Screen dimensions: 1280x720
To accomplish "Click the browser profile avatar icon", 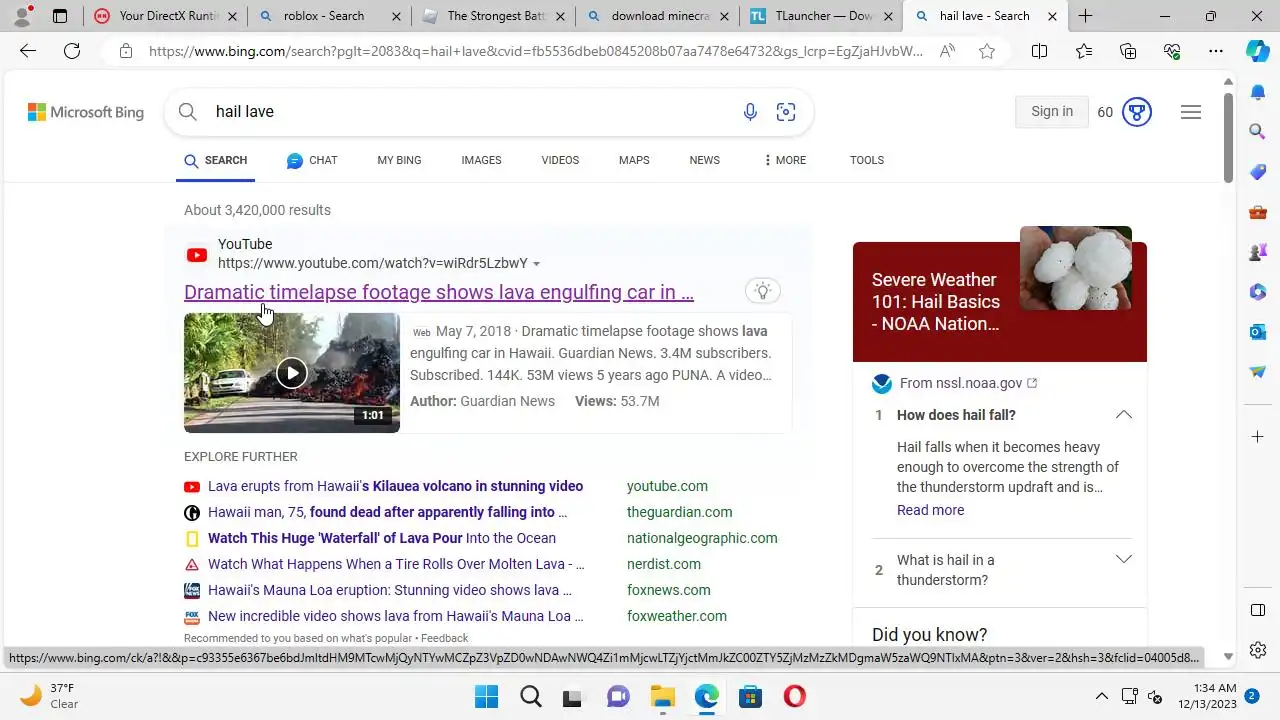I will tap(22, 16).
